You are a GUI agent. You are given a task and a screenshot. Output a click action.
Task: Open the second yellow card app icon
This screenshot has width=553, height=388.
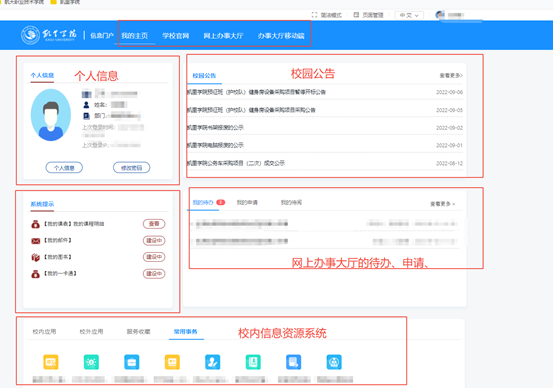point(172,362)
